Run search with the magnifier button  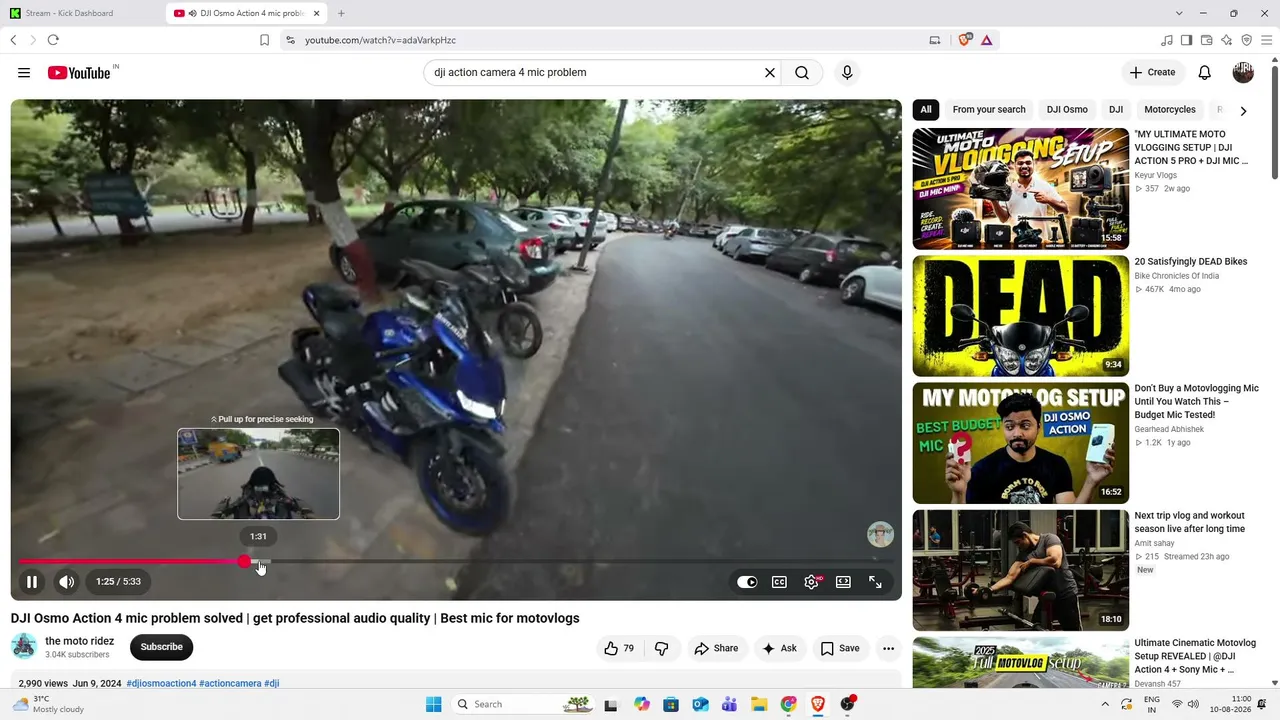click(x=802, y=73)
